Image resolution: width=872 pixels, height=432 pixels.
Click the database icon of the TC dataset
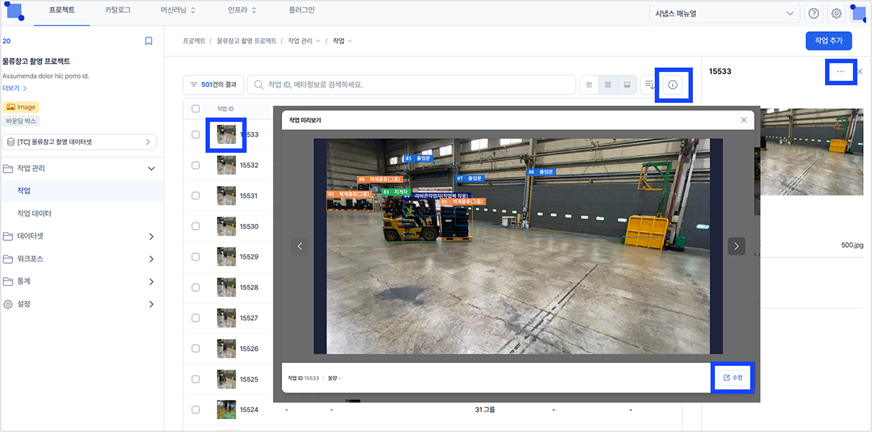pyautogui.click(x=11, y=142)
